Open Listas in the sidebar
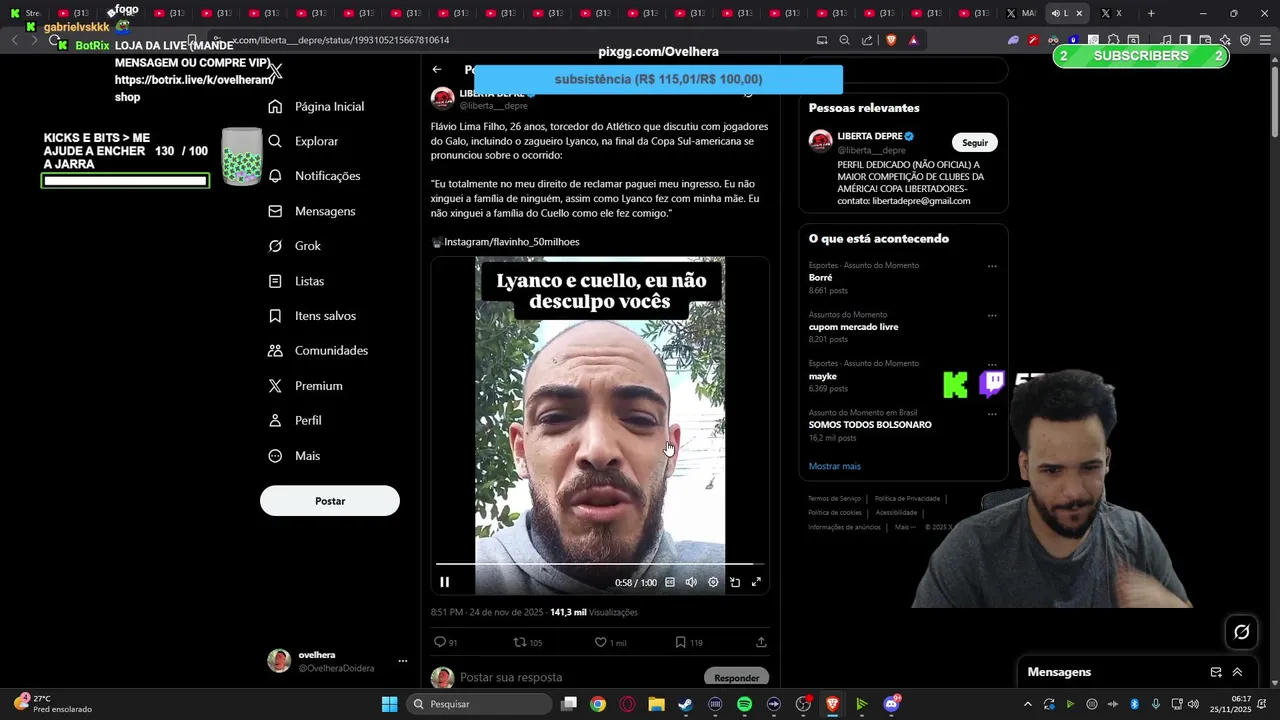This screenshot has width=1280, height=720. pyautogui.click(x=297, y=281)
